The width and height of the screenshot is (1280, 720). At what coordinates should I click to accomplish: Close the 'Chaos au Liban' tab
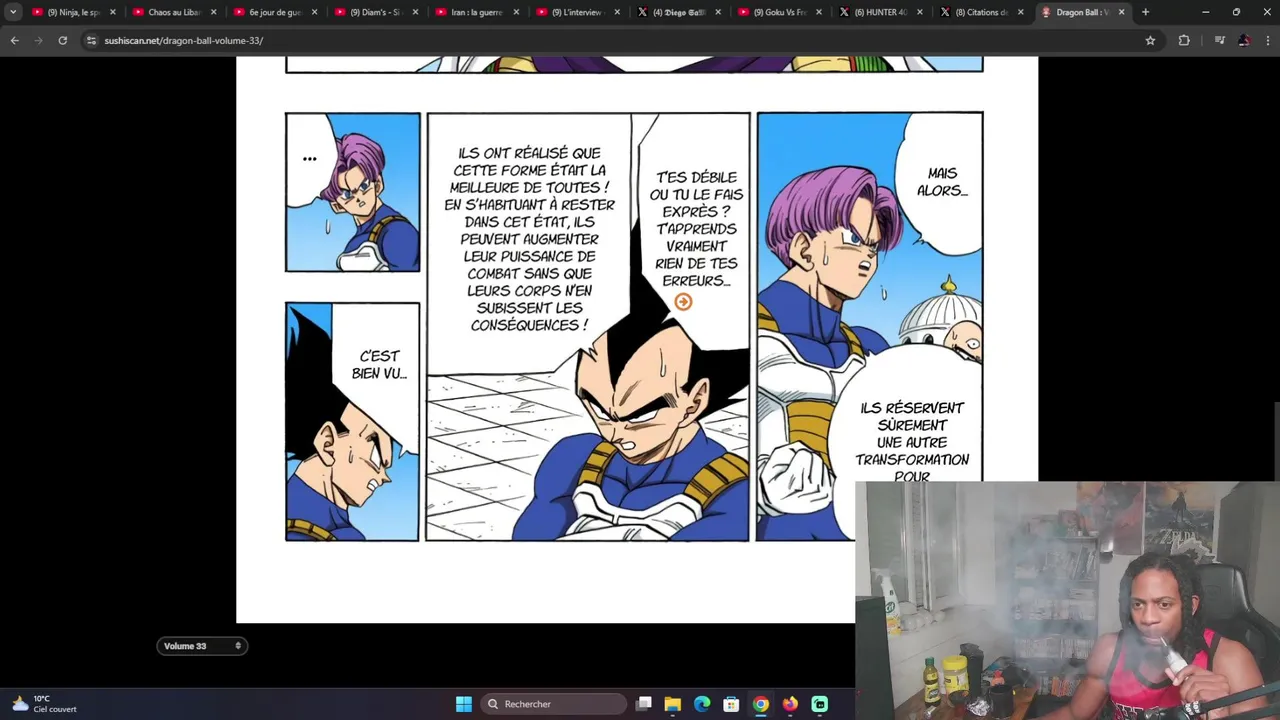point(213,12)
